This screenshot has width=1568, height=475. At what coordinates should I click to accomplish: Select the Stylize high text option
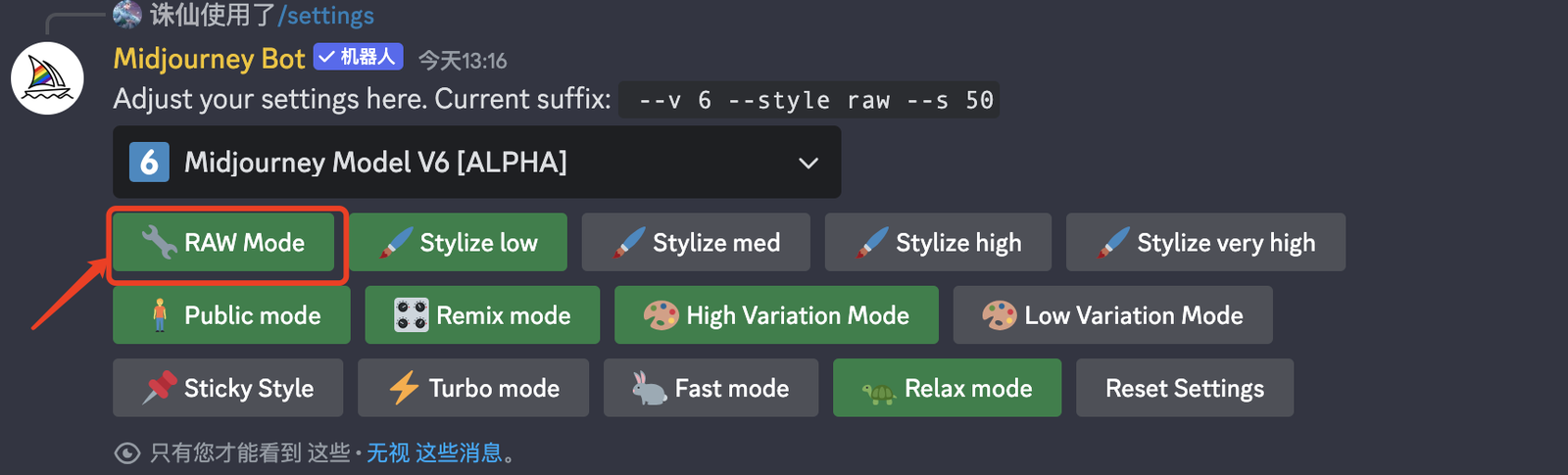pyautogui.click(x=958, y=243)
